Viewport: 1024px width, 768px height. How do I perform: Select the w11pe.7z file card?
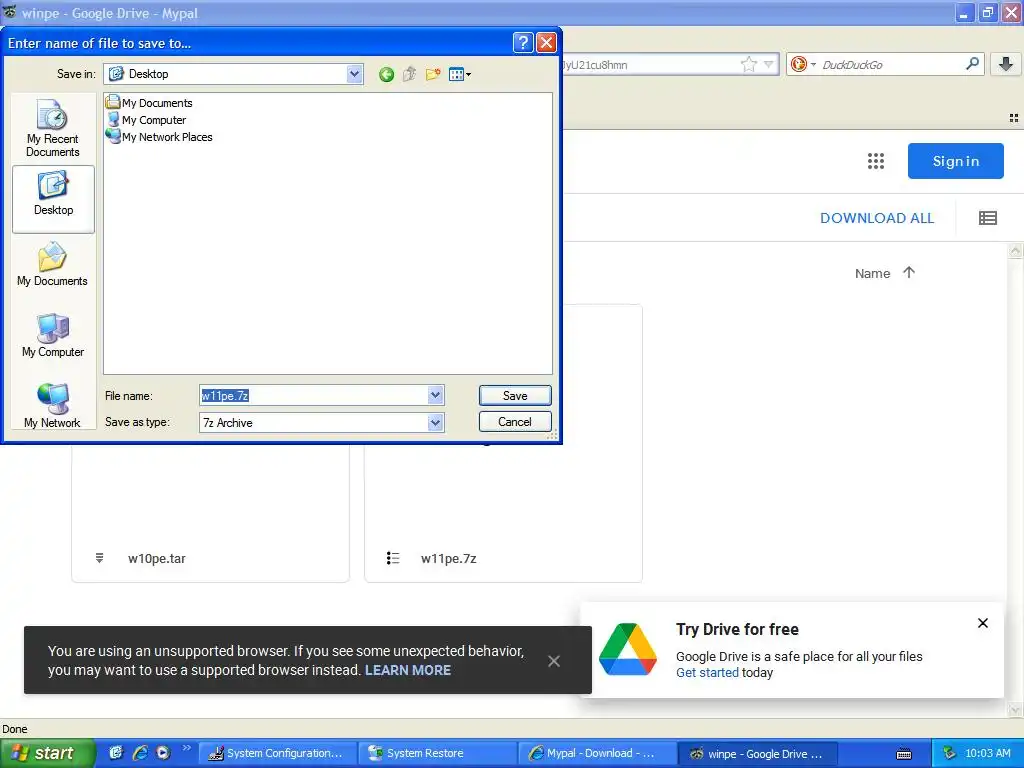click(504, 513)
